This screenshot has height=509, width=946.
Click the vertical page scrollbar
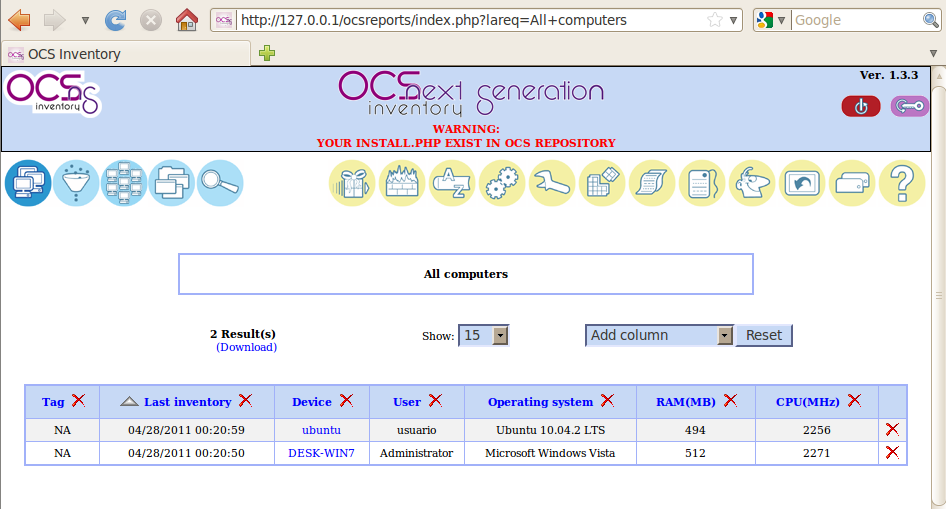939,296
